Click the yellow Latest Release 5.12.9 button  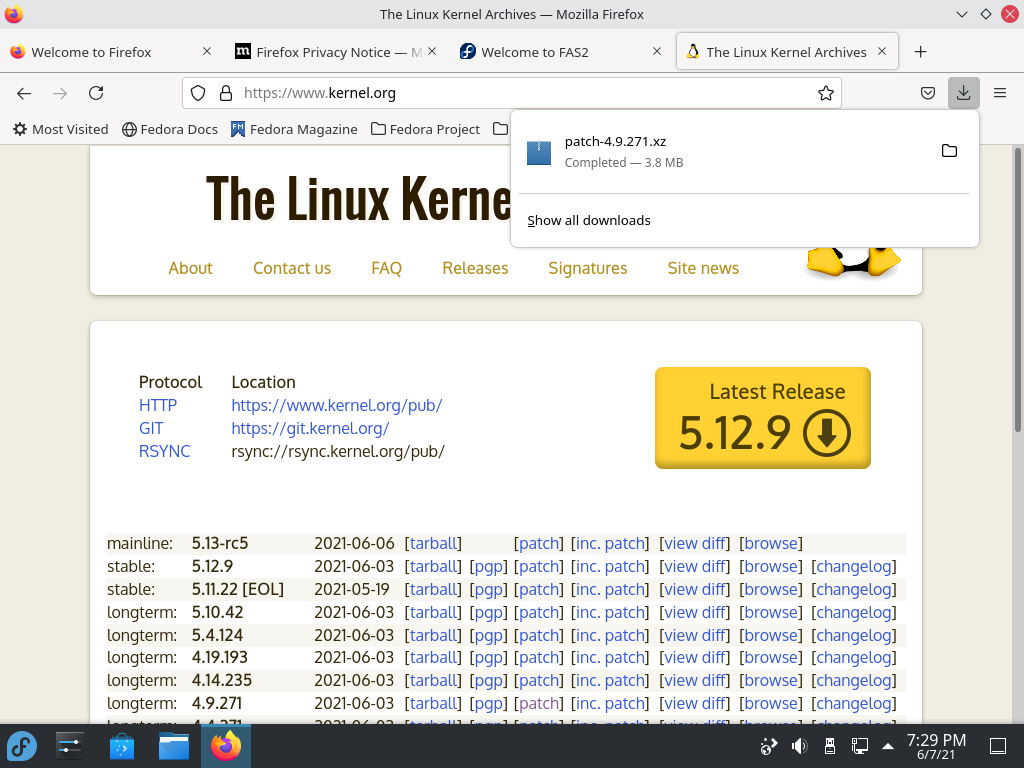tap(763, 418)
